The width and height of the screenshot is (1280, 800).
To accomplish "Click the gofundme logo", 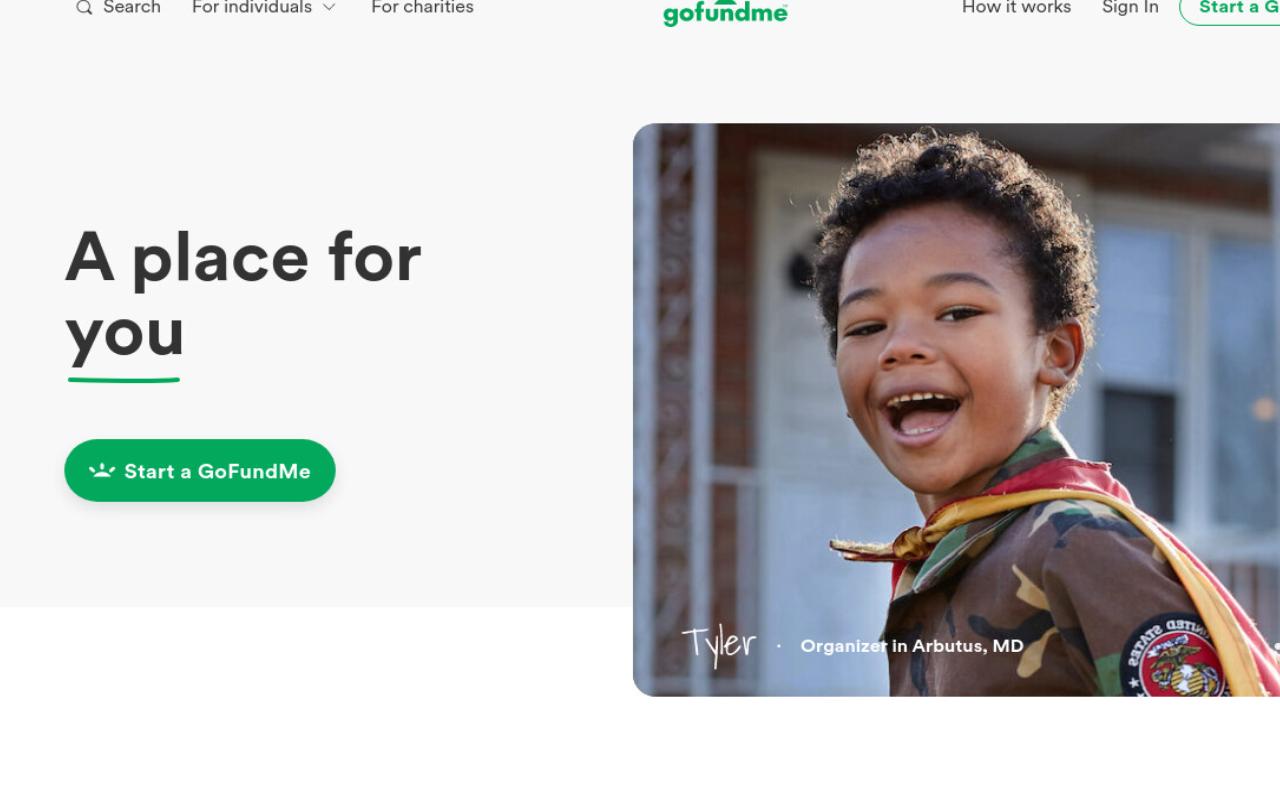I will click(725, 12).
